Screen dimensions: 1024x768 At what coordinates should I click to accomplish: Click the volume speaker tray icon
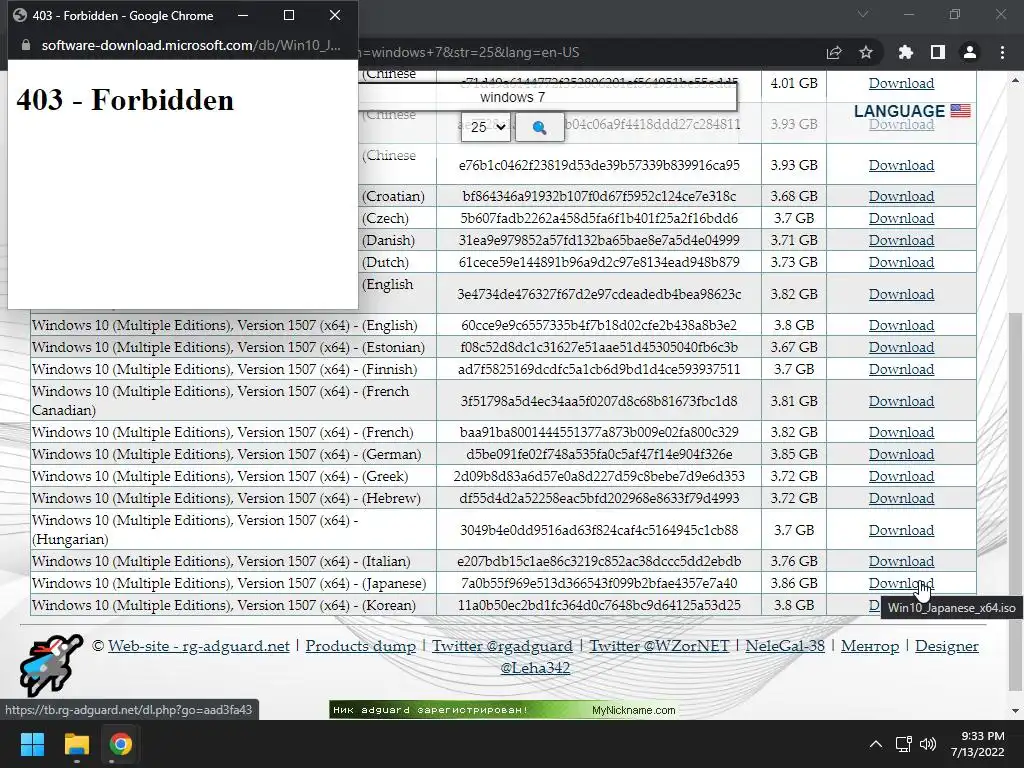pyautogui.click(x=927, y=744)
